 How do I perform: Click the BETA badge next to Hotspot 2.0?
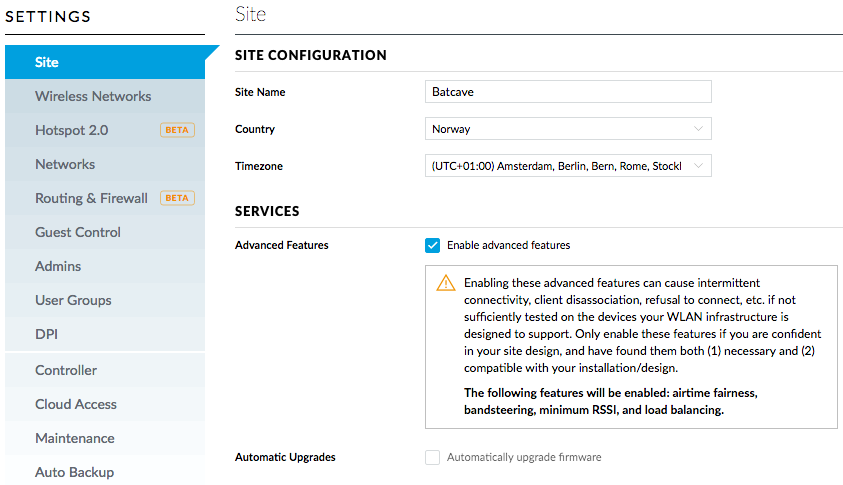(177, 130)
